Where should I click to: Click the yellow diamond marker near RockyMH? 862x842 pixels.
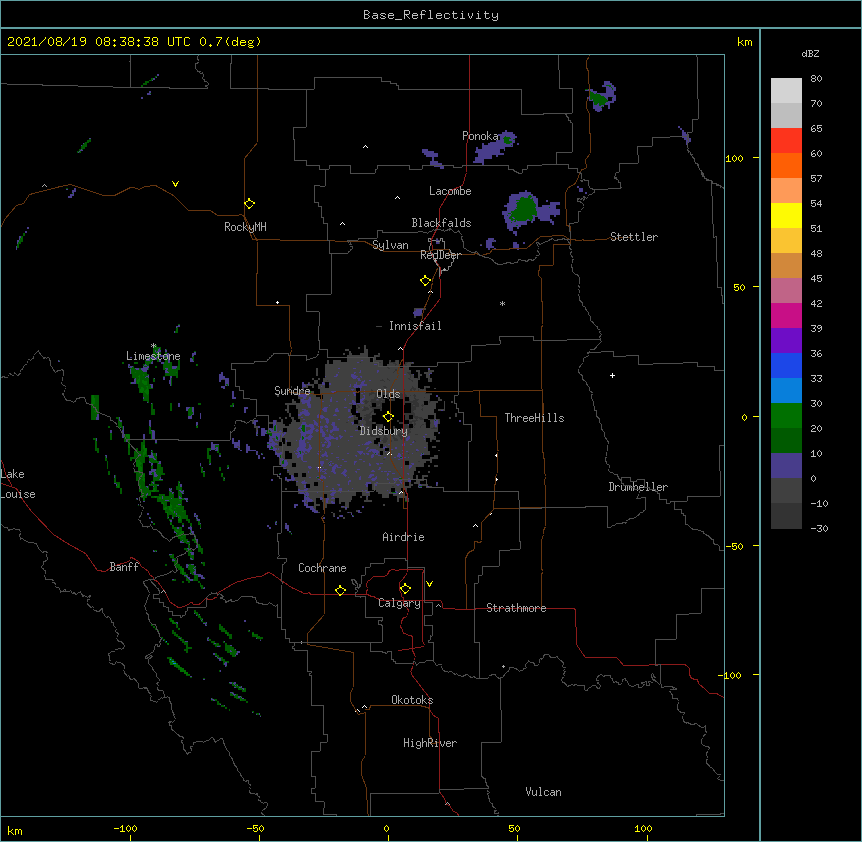249,204
